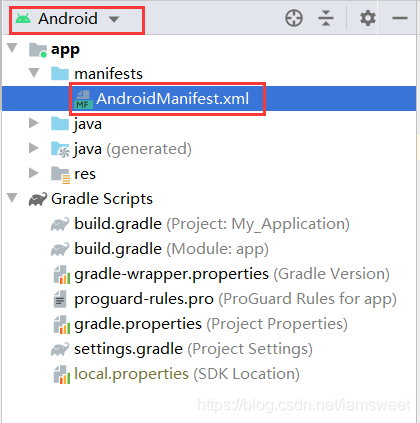
Task: Click the settings.gradle elephant icon
Action: click(x=60, y=349)
